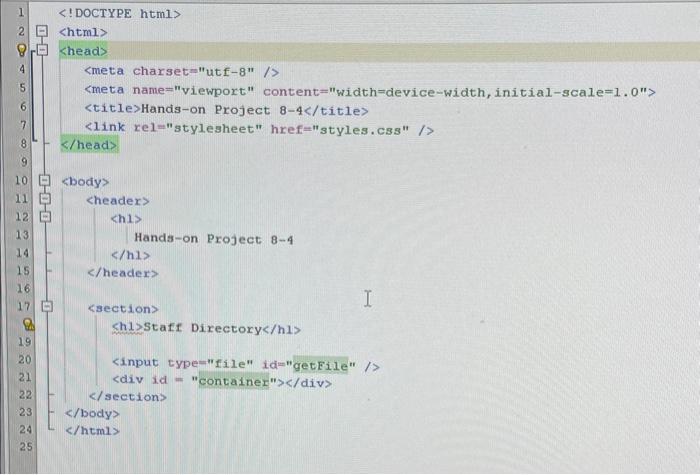Click the closing </body> tag
This screenshot has height=475, width=700.
[x=92, y=413]
